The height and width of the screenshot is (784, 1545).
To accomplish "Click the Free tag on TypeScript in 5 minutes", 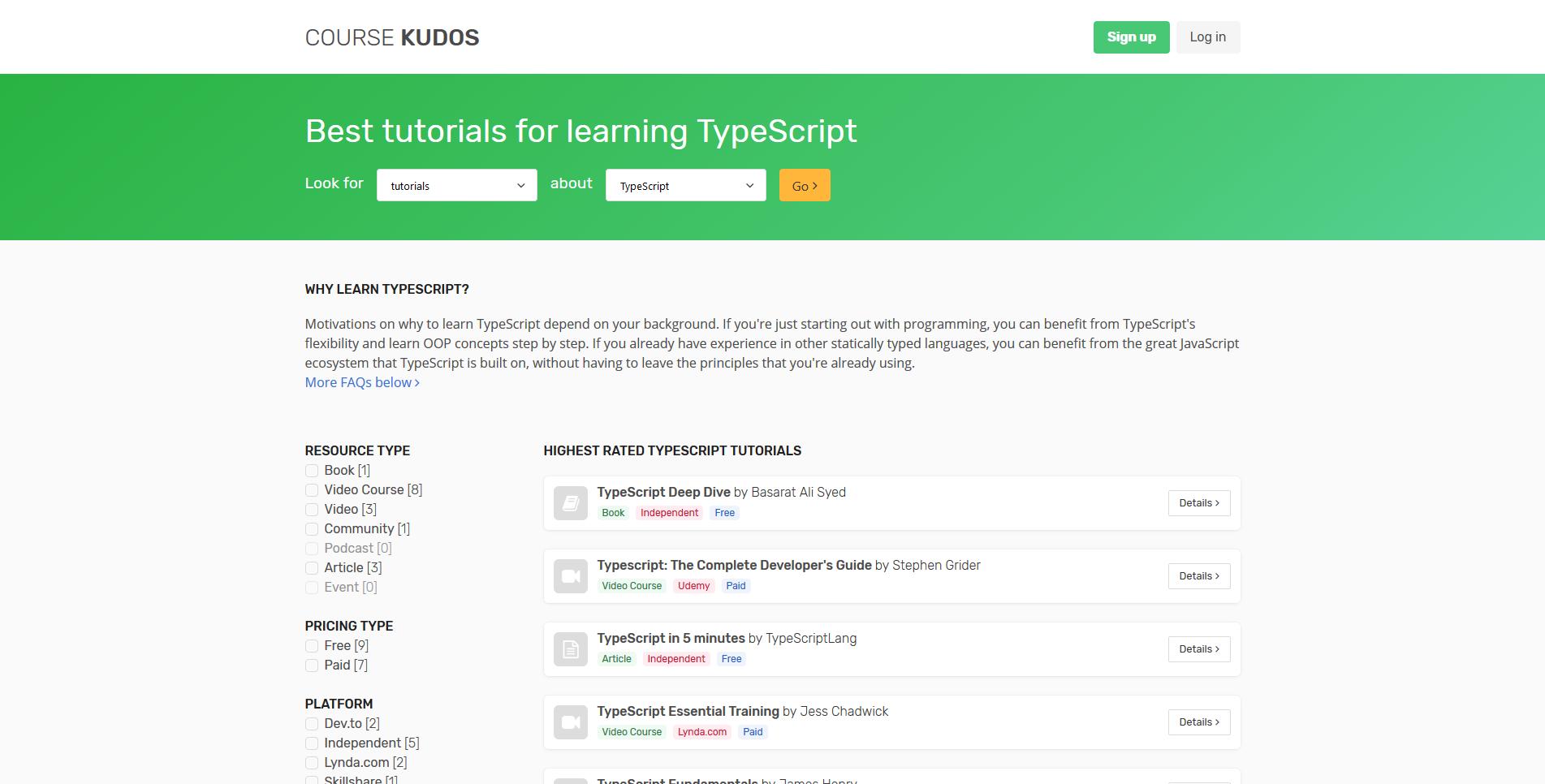I will click(x=732, y=659).
